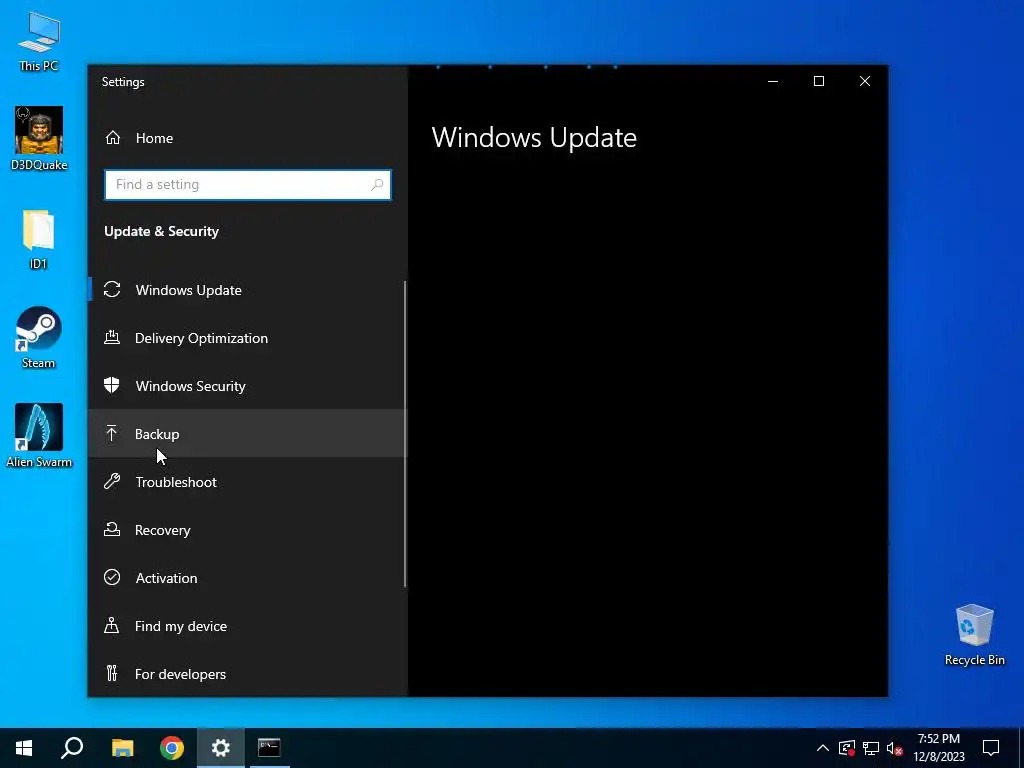This screenshot has width=1024, height=768.
Task: Click the For developers tools icon
Action: point(112,673)
